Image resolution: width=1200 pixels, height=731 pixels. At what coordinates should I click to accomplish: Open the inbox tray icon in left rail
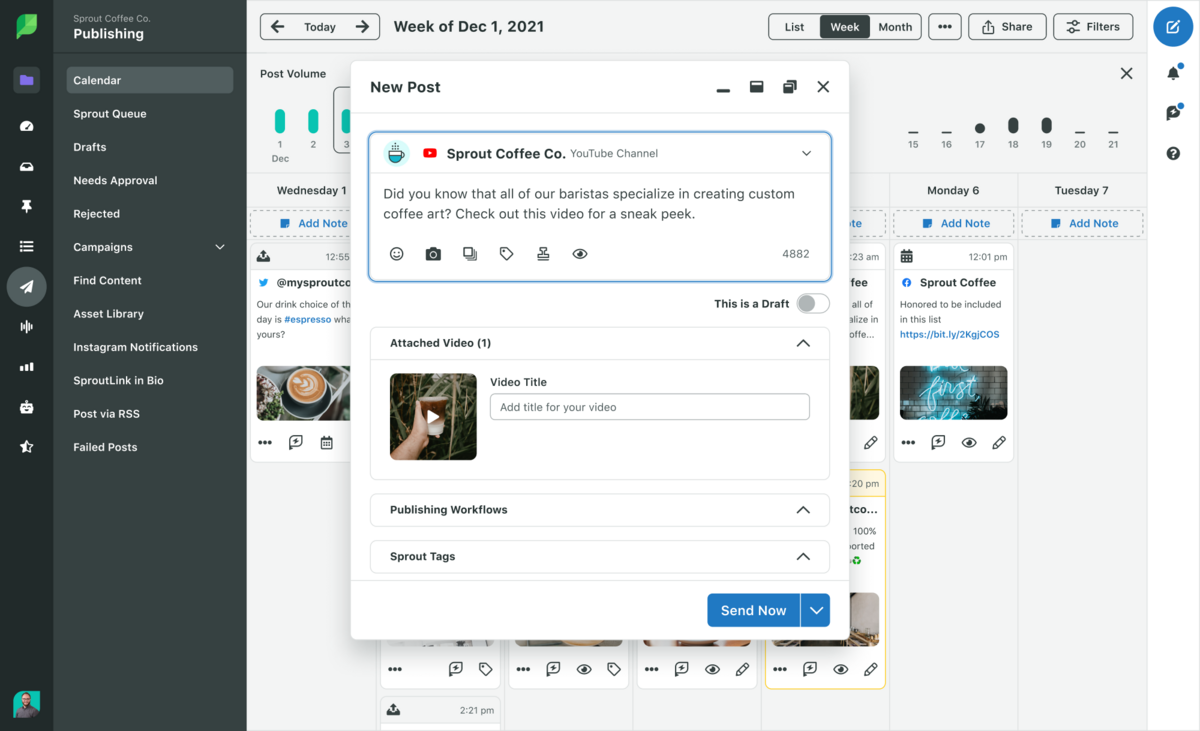pyautogui.click(x=27, y=167)
